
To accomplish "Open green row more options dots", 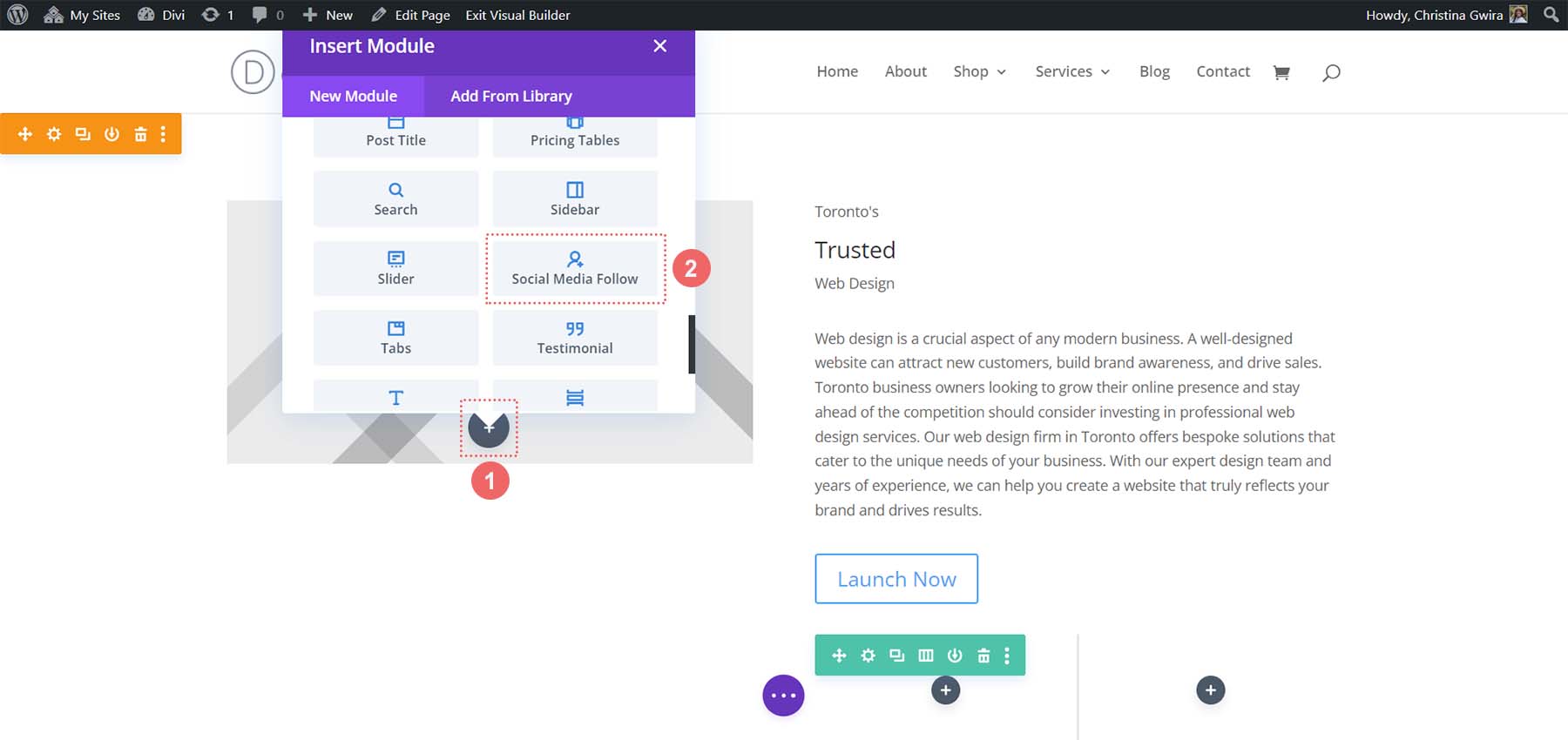I will (1007, 656).
